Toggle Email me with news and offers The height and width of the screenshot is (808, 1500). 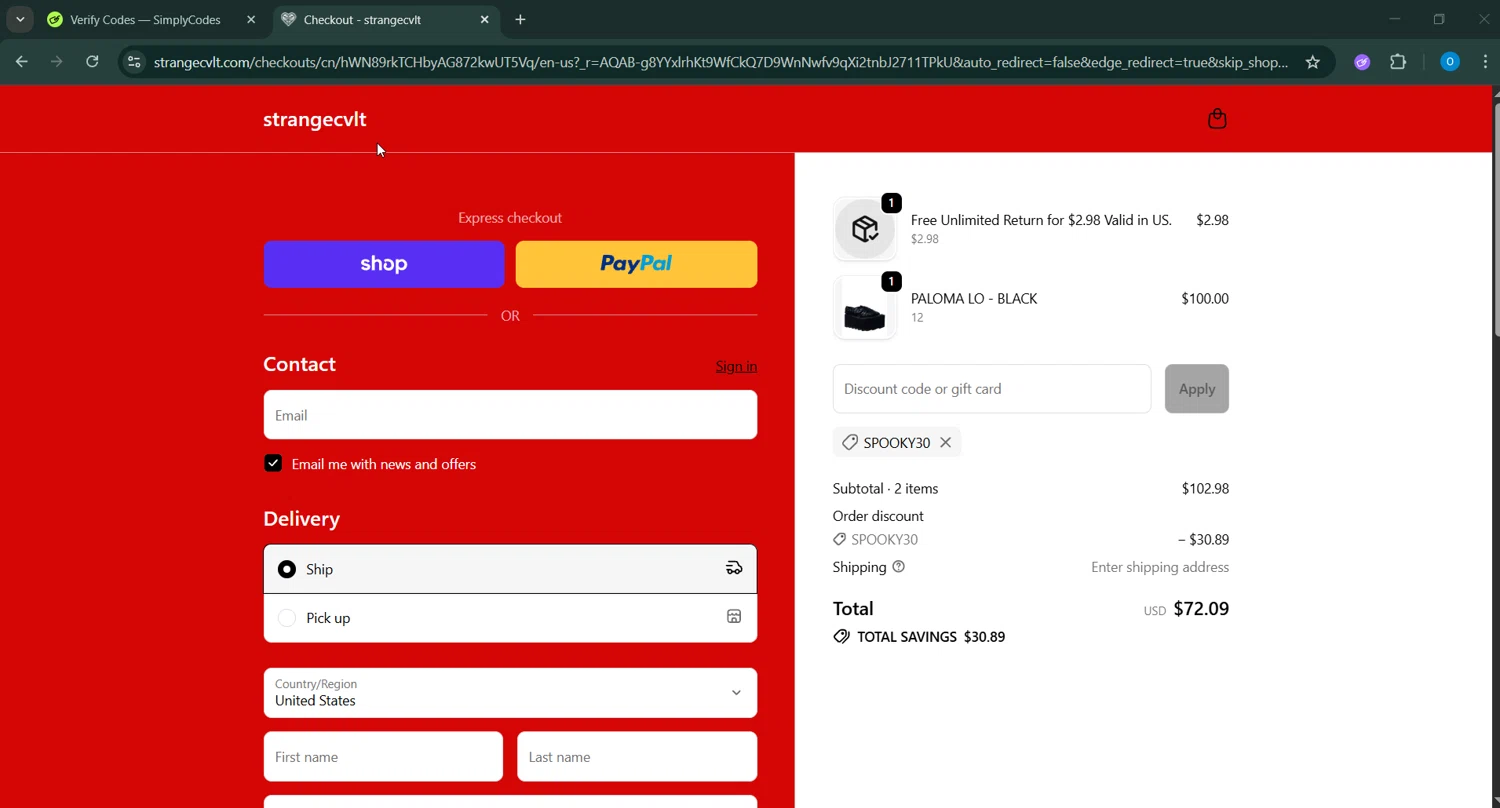point(273,463)
